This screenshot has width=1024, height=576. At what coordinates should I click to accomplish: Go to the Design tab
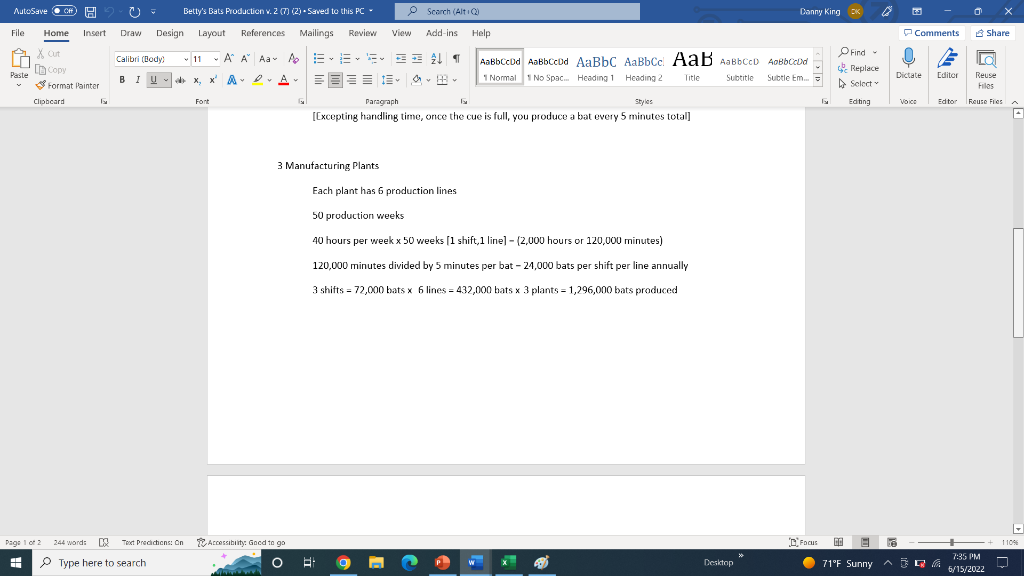169,33
